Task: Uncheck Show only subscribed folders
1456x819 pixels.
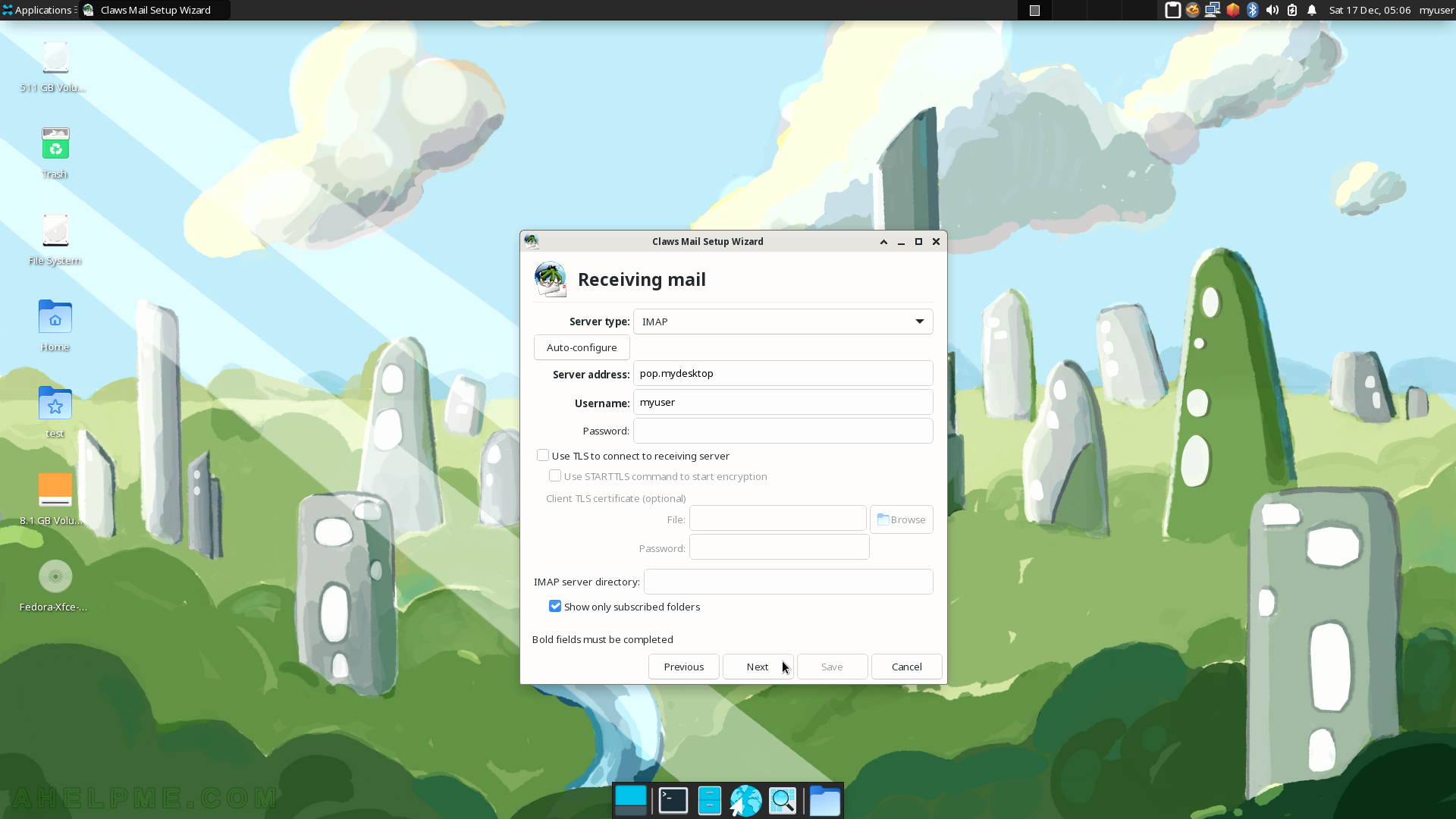Action: click(555, 606)
